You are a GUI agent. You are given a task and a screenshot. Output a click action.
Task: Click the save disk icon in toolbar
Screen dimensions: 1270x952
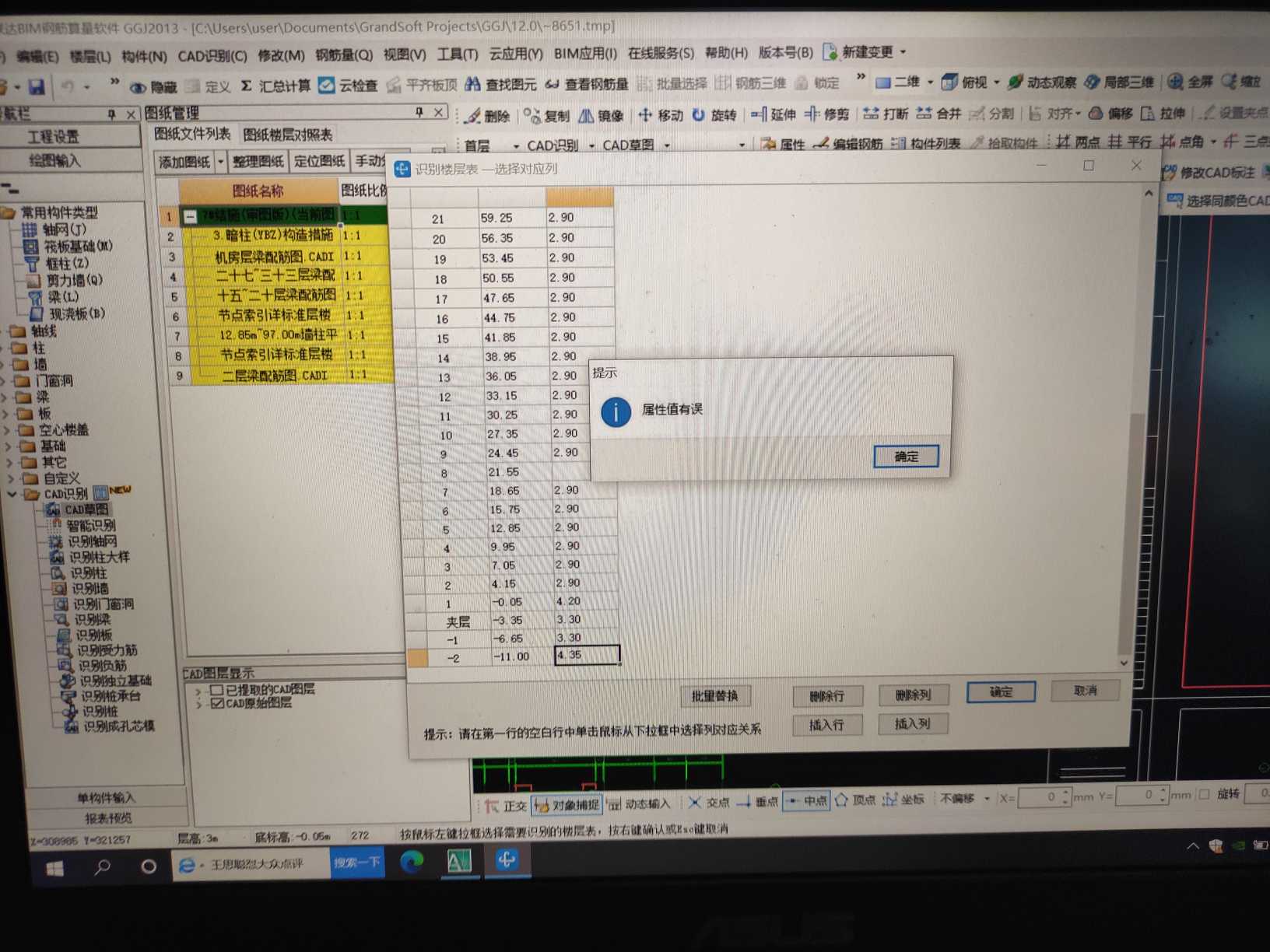click(36, 86)
